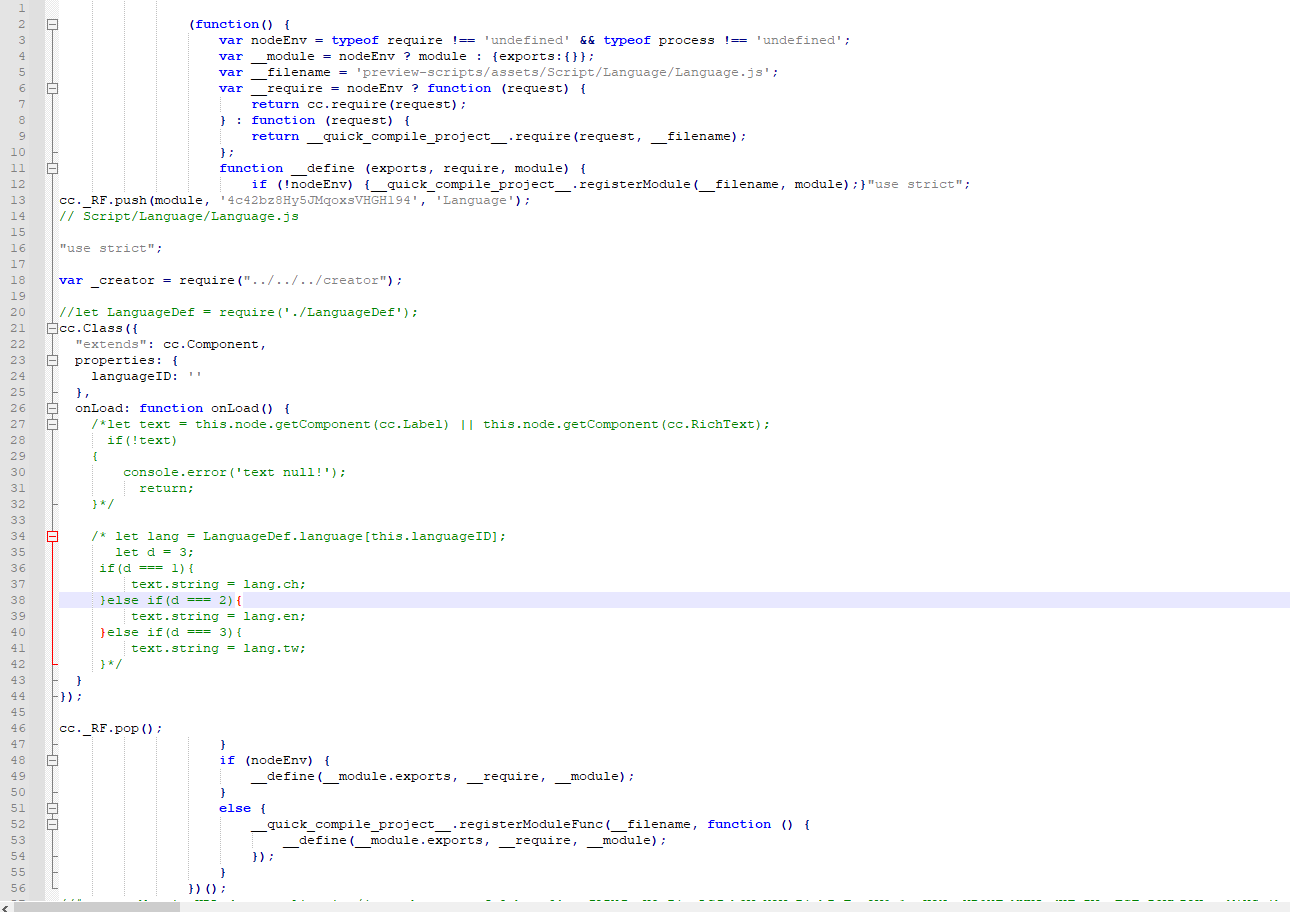The height and width of the screenshot is (912, 1290).
Task: Click the "../../../creator" require path
Action: click(x=315, y=280)
